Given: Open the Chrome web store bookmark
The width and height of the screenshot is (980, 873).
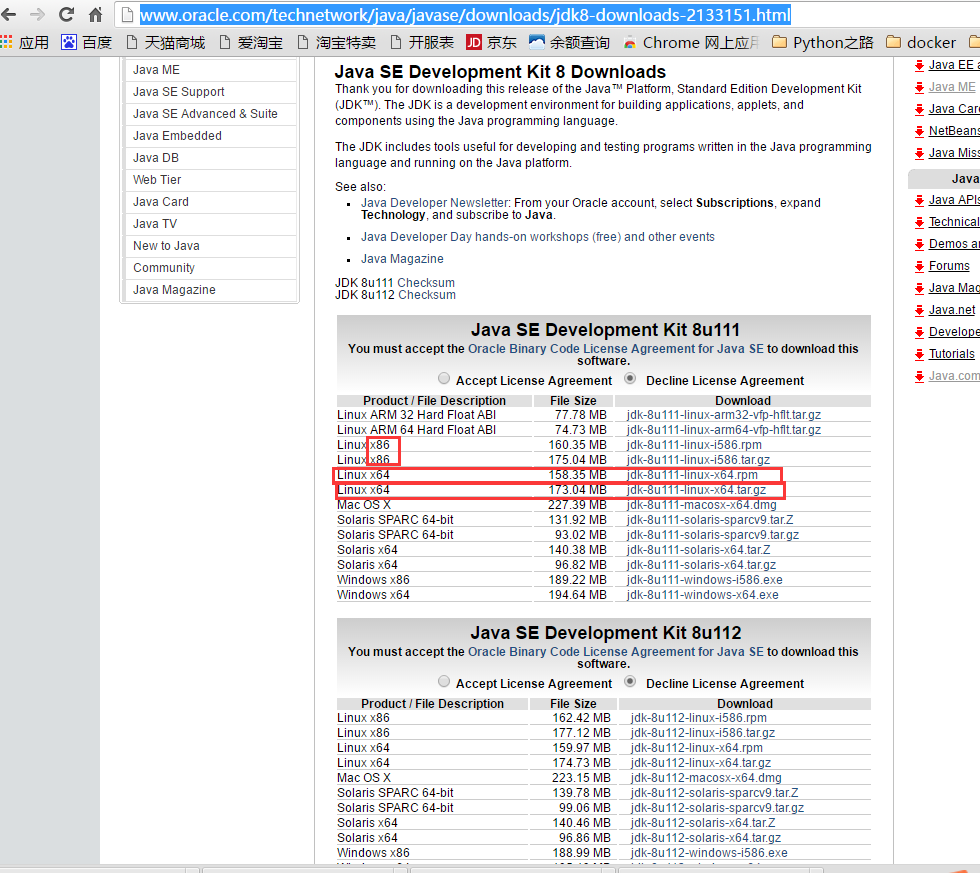Looking at the screenshot, I should [x=691, y=42].
